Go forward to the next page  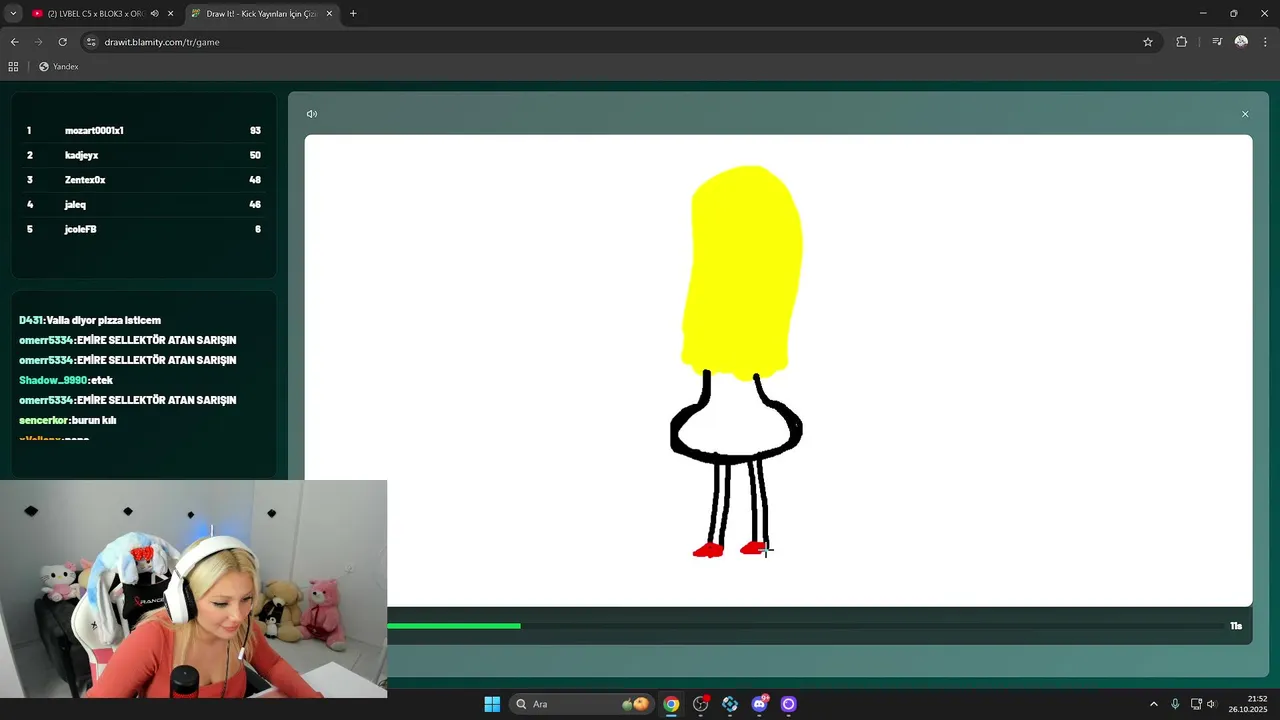(38, 42)
